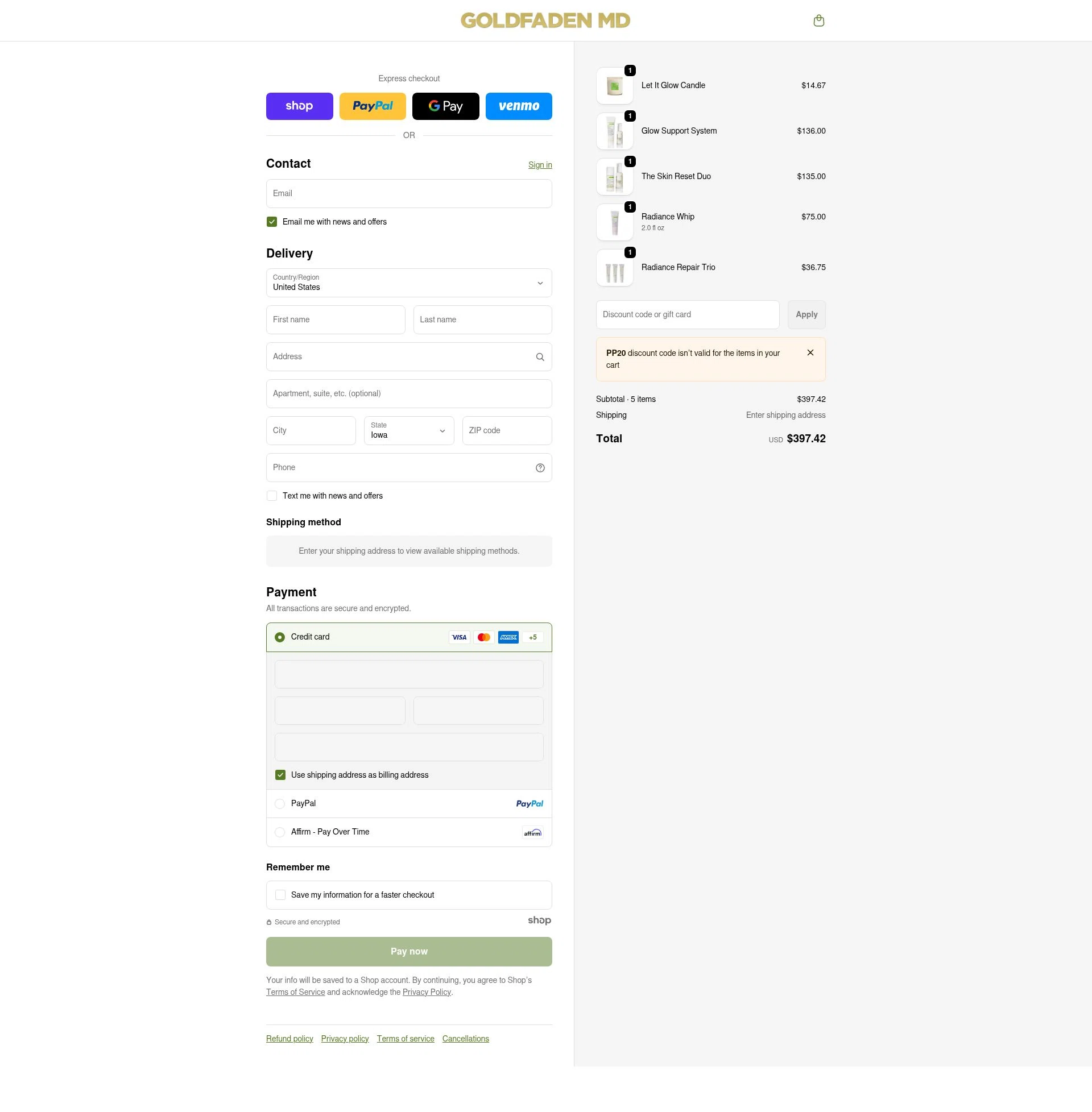Dismiss the PP20 discount code warning

coord(810,352)
